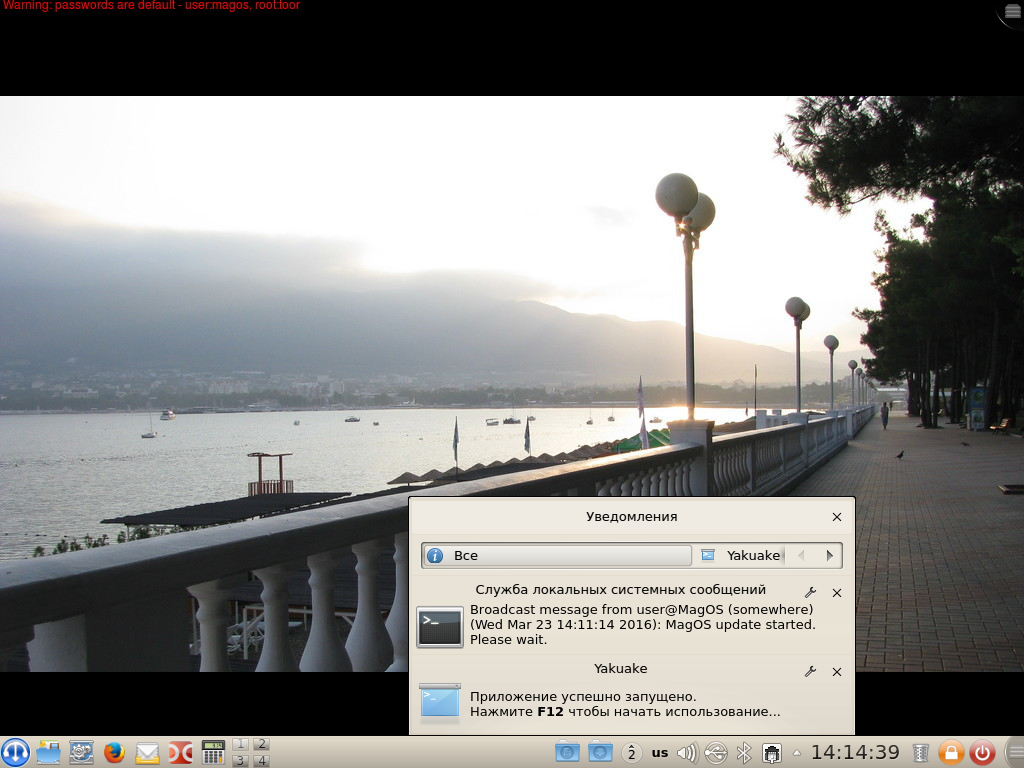Screen dimensions: 1024x768
Task: Open the mail client envelope icon
Action: [x=147, y=752]
